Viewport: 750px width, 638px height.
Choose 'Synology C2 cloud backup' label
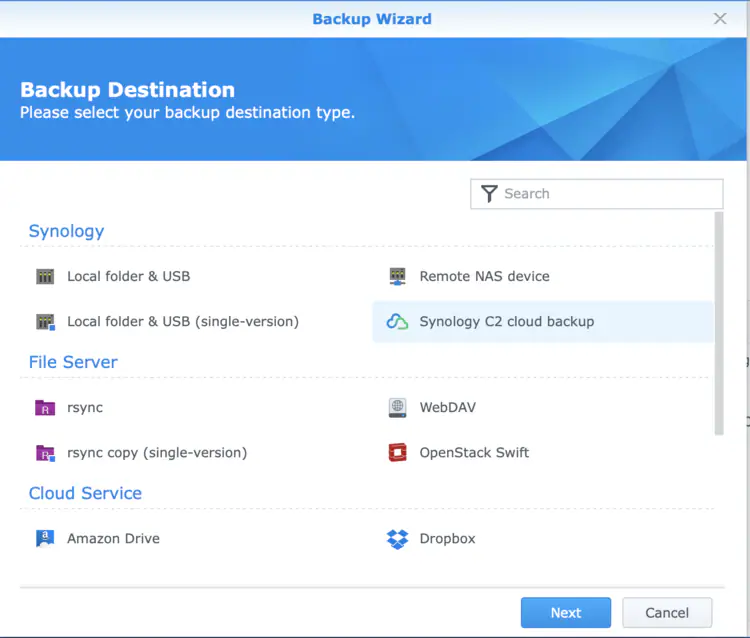[507, 322]
